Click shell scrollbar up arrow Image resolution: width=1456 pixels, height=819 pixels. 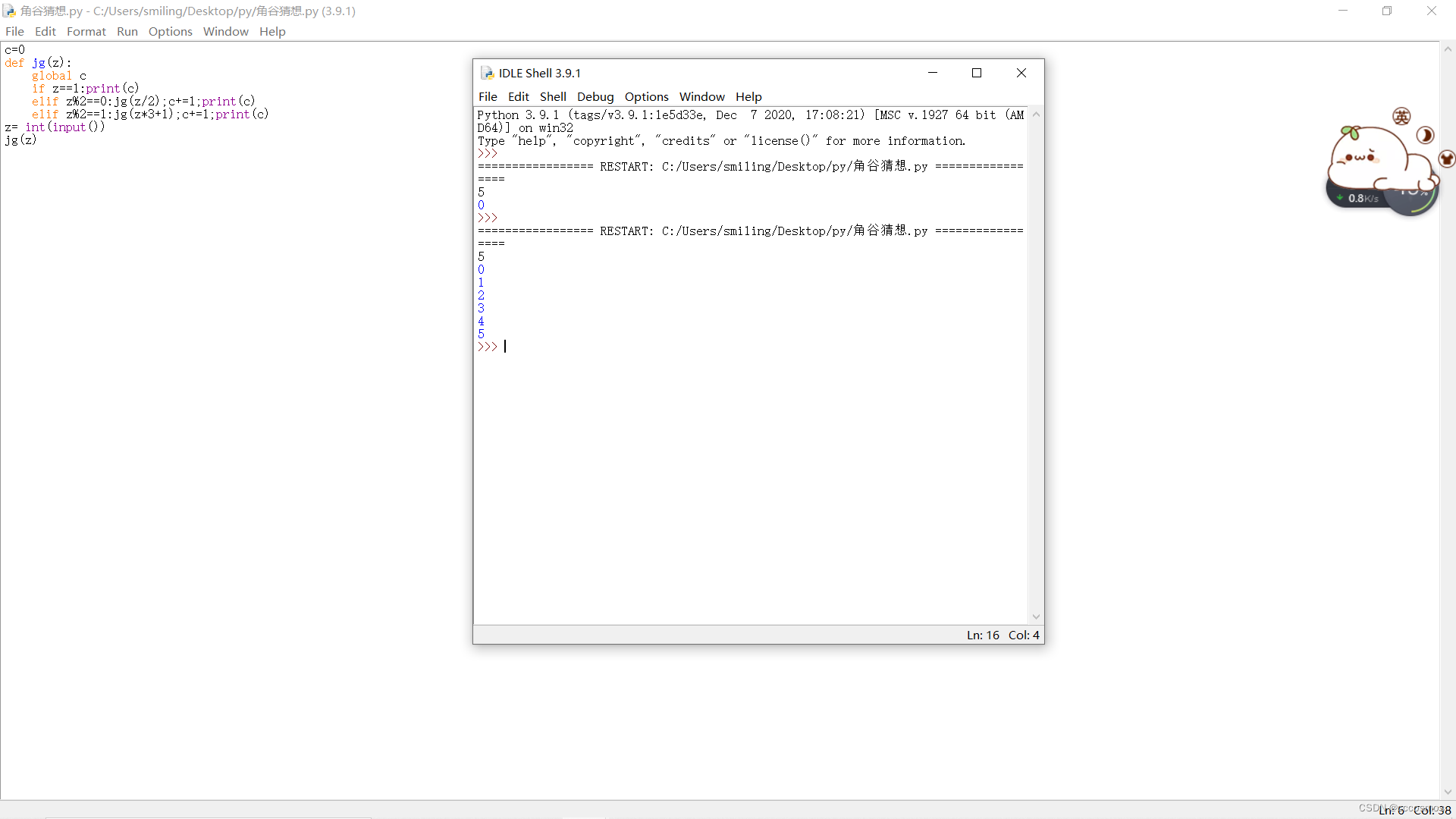click(x=1036, y=115)
